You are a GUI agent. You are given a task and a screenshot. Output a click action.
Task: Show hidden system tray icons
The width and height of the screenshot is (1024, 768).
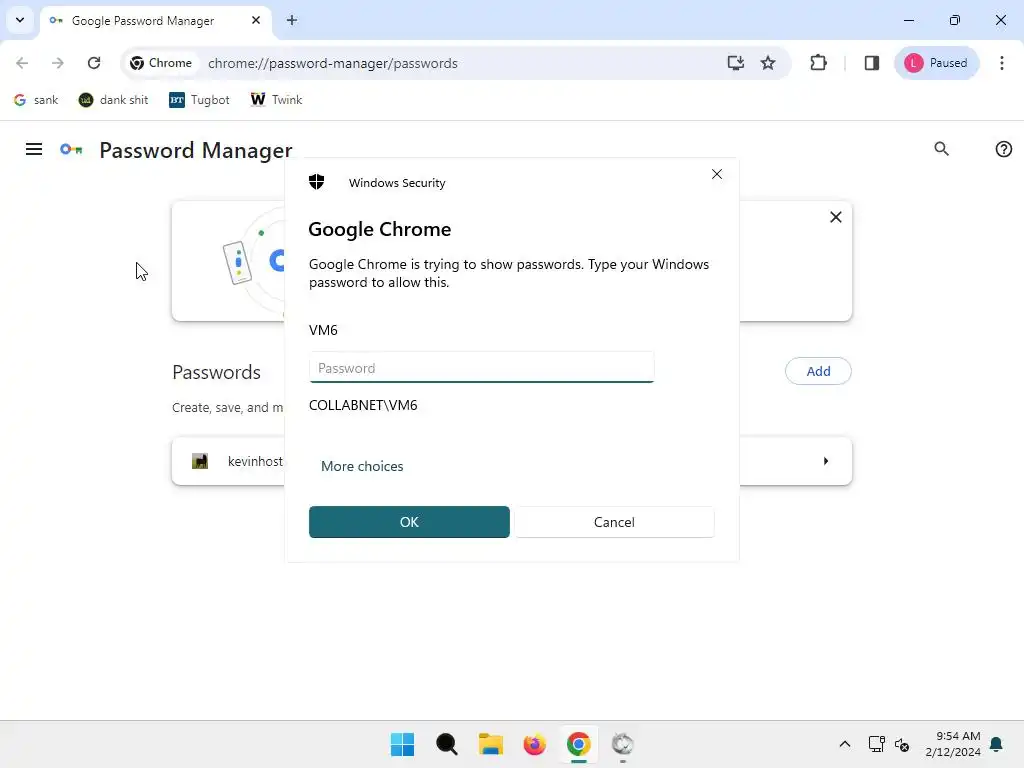(844, 744)
